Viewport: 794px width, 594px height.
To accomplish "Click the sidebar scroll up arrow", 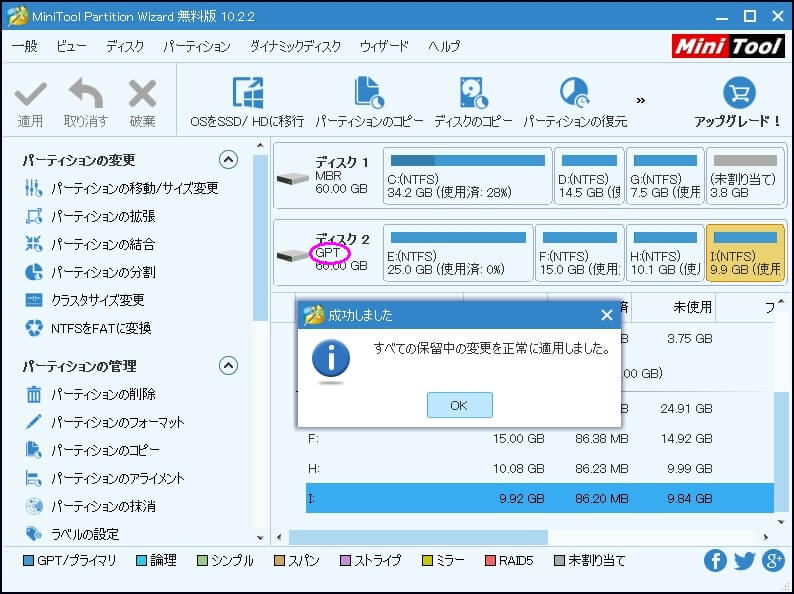I will coord(260,146).
